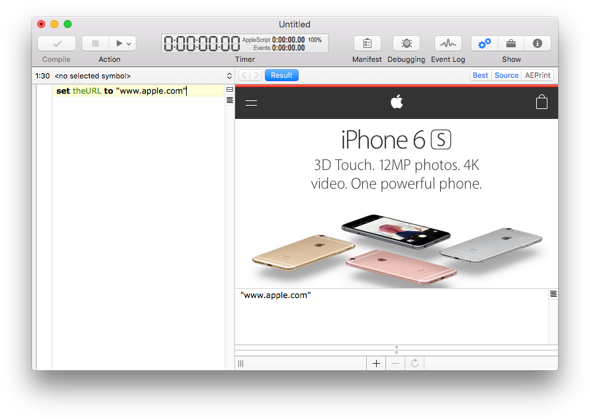Image resolution: width=590 pixels, height=419 pixels.
Task: Open the hamburger menu on Apple page
Action: pyautogui.click(x=251, y=103)
